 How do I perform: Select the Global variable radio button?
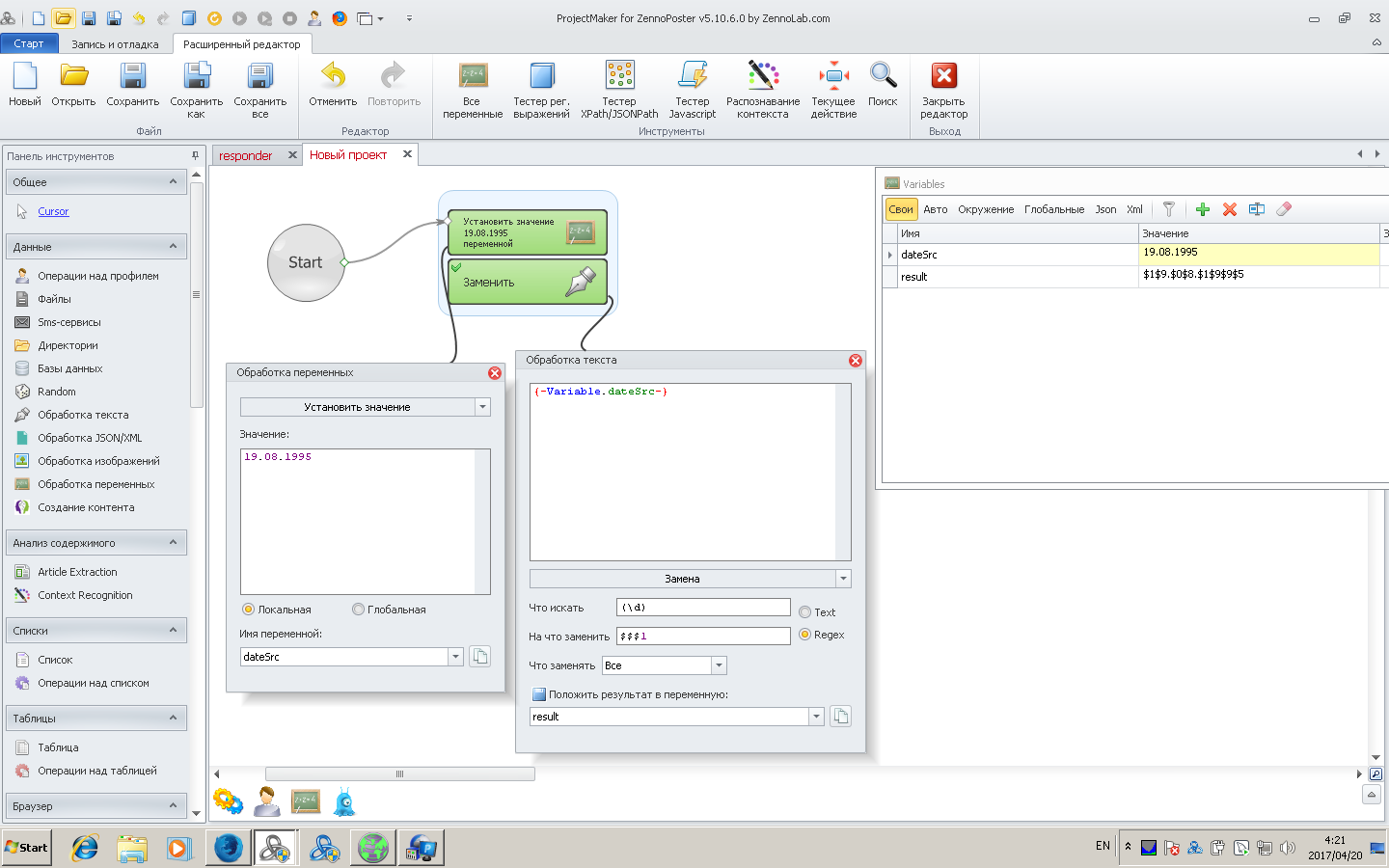pos(359,610)
